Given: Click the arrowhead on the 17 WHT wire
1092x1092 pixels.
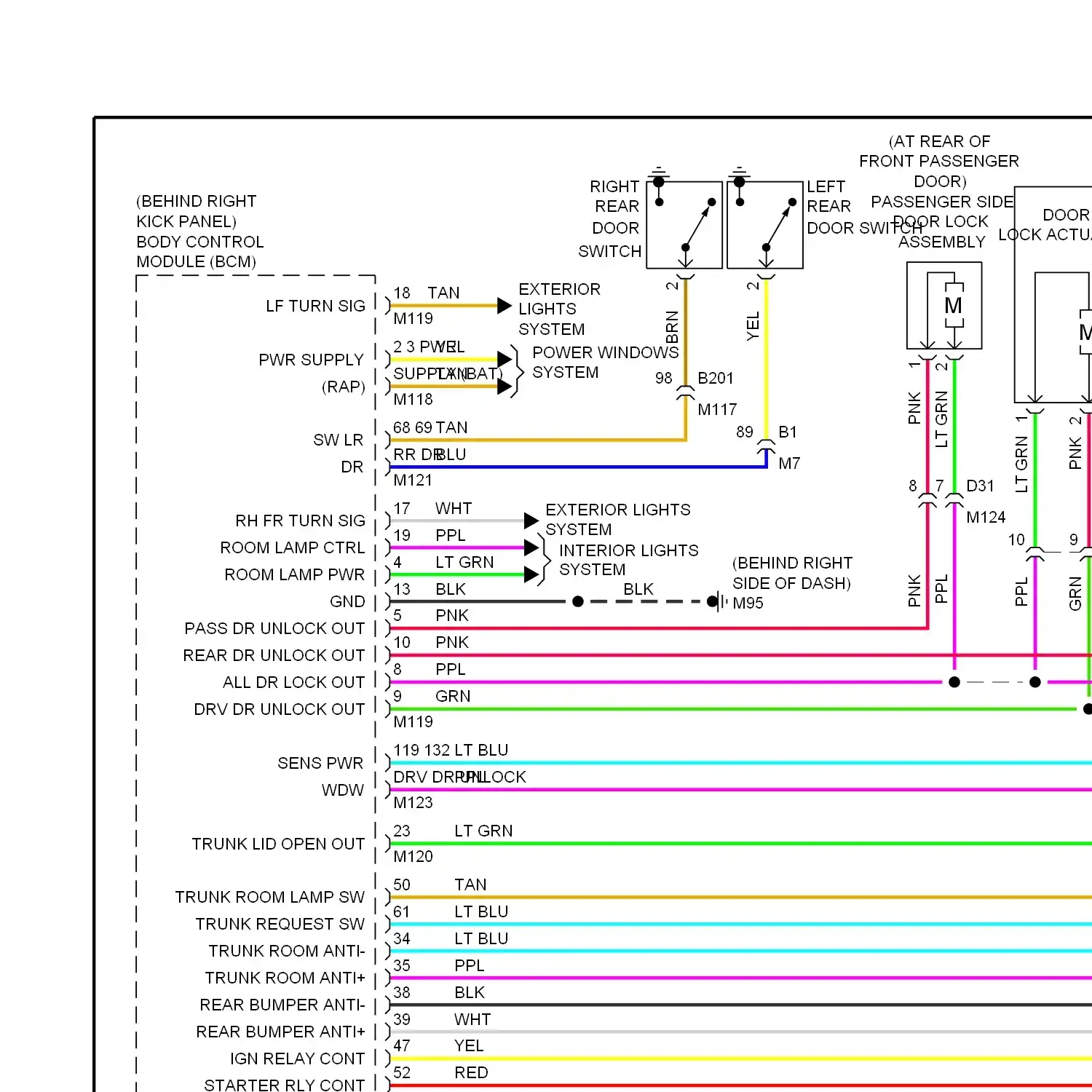Looking at the screenshot, I should (531, 521).
